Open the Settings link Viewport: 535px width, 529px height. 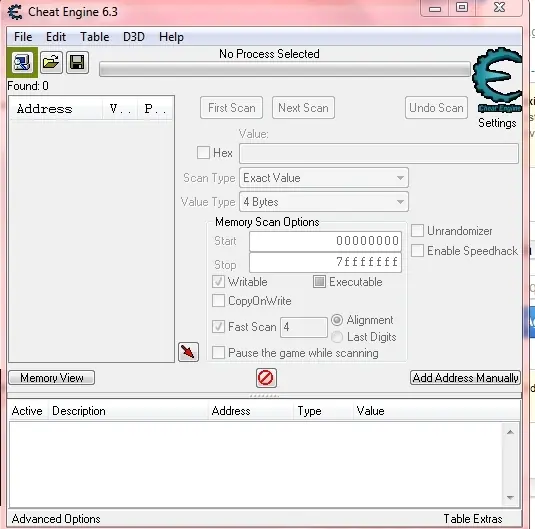click(497, 123)
